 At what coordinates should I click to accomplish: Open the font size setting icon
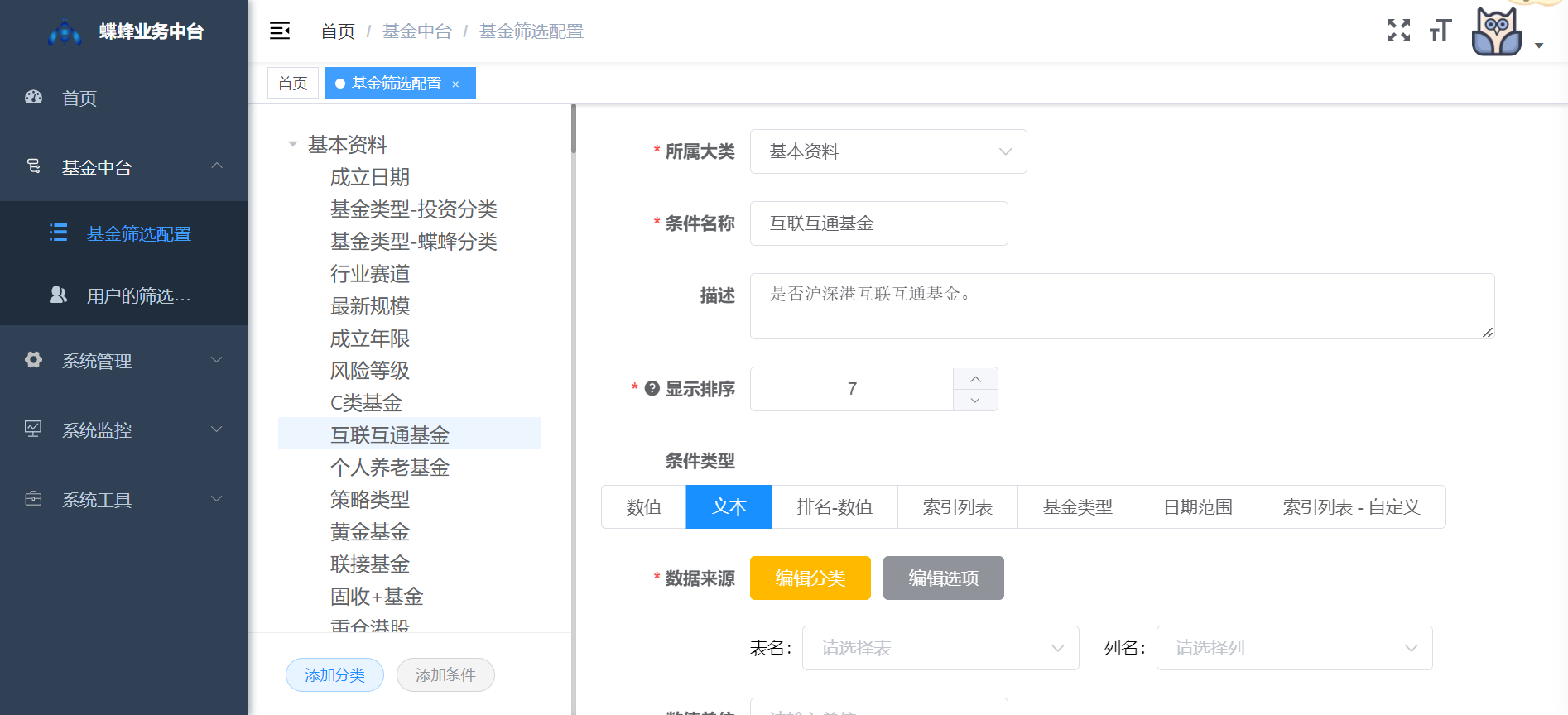pyautogui.click(x=1441, y=31)
